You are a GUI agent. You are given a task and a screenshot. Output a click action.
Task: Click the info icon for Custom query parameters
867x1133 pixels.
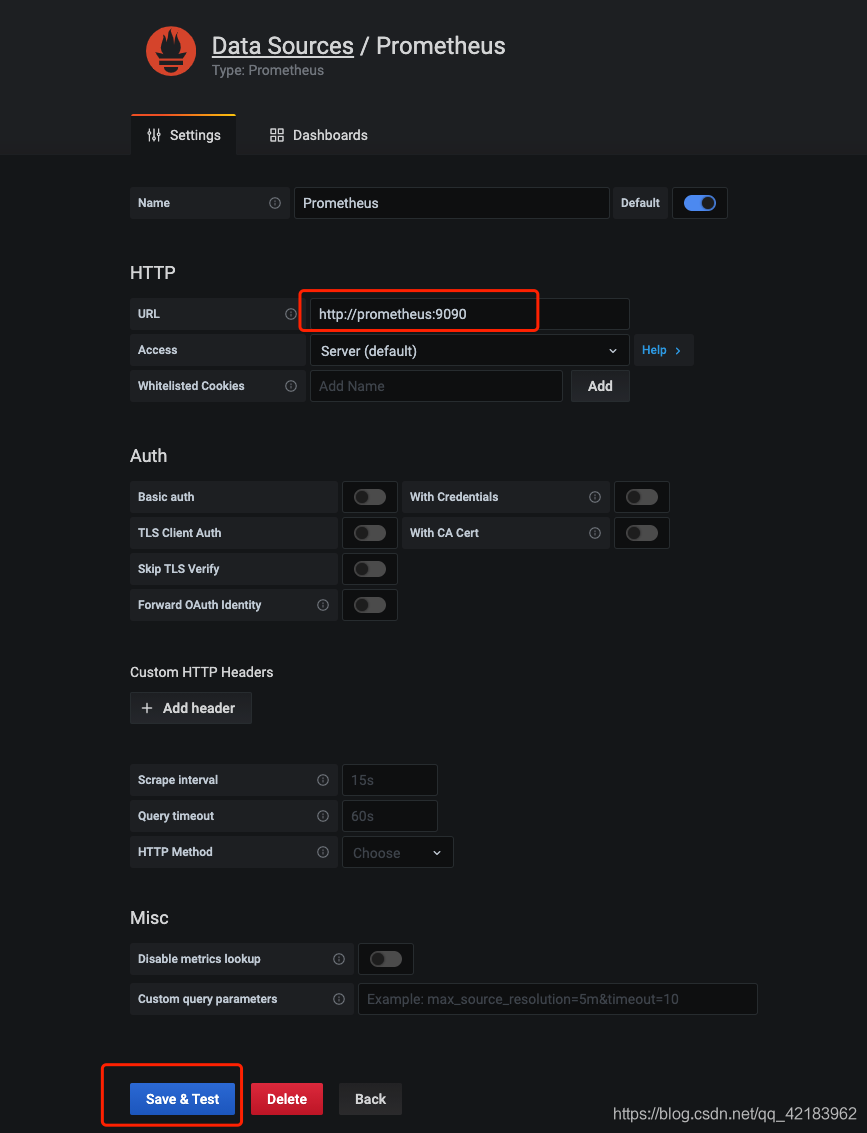[x=339, y=999]
